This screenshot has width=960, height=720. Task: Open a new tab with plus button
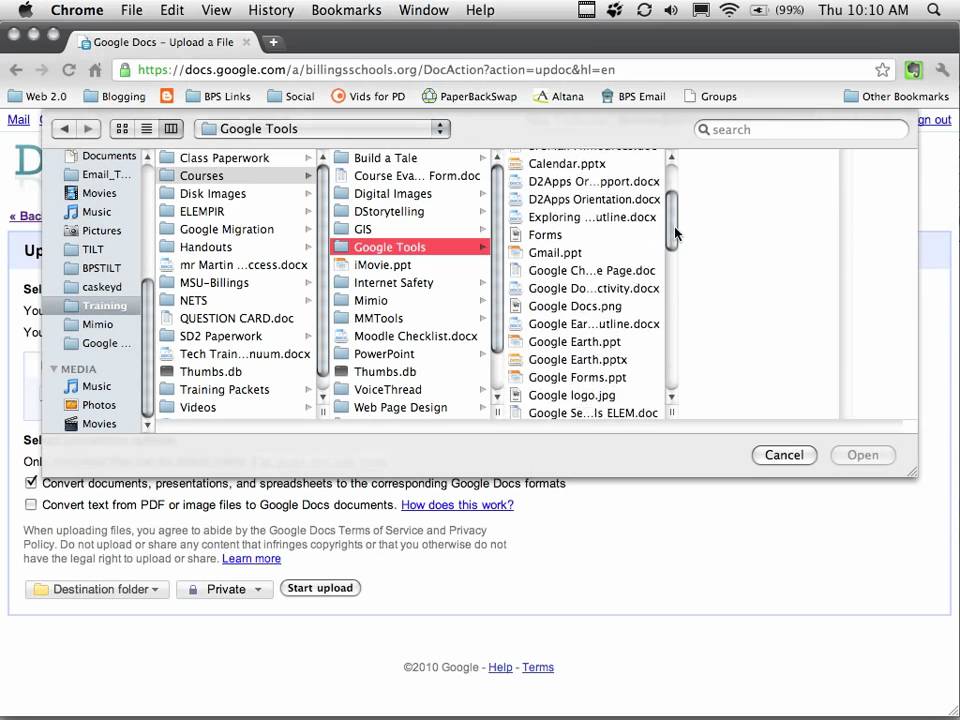274,42
